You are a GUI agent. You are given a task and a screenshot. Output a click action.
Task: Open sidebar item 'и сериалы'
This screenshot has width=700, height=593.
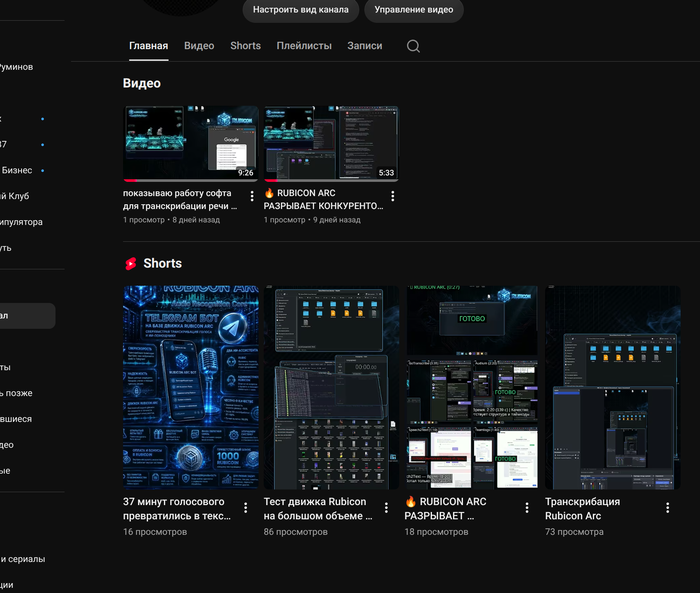(22, 559)
